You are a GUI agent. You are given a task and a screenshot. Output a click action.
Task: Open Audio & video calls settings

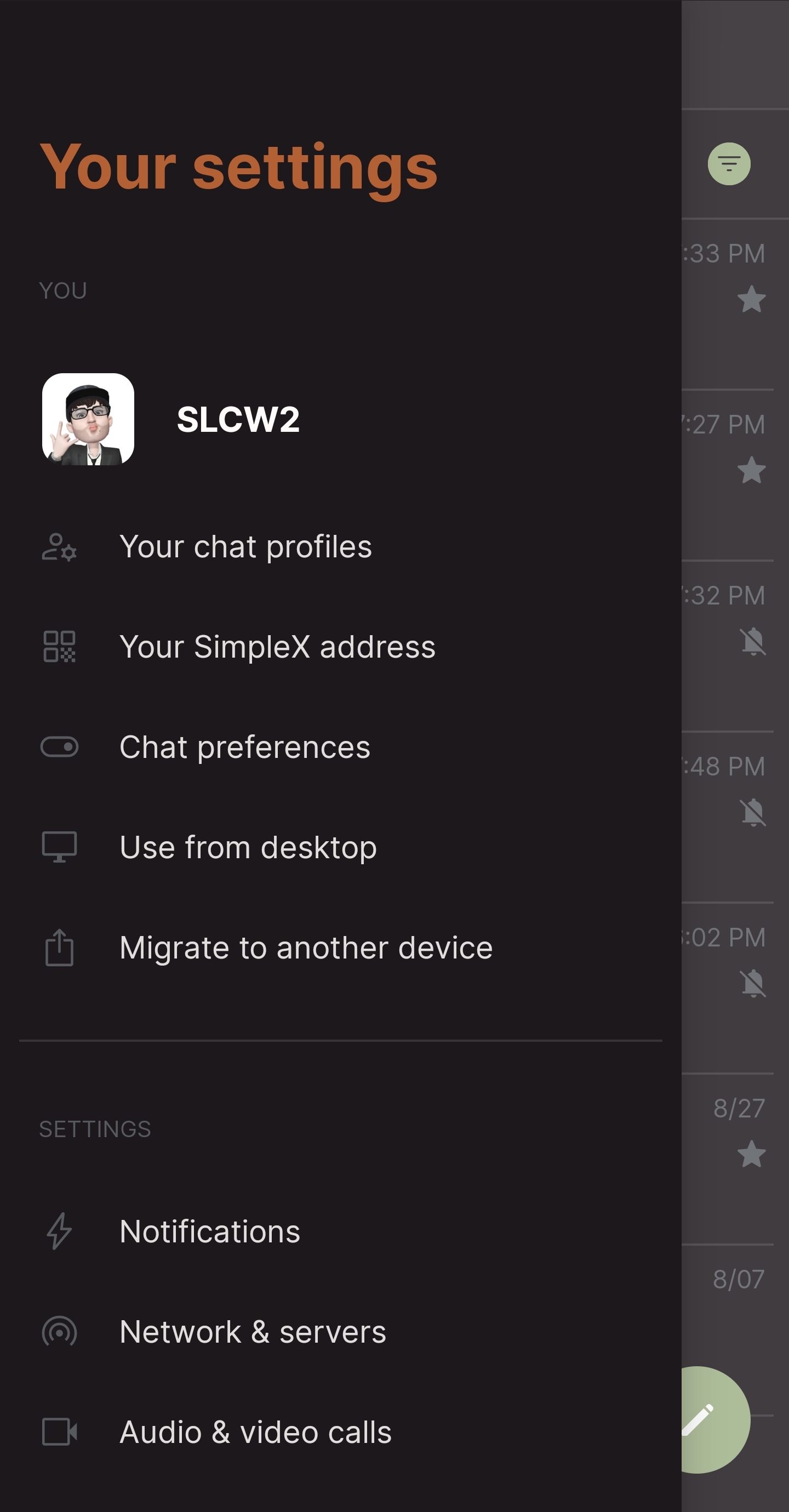coord(255,1432)
